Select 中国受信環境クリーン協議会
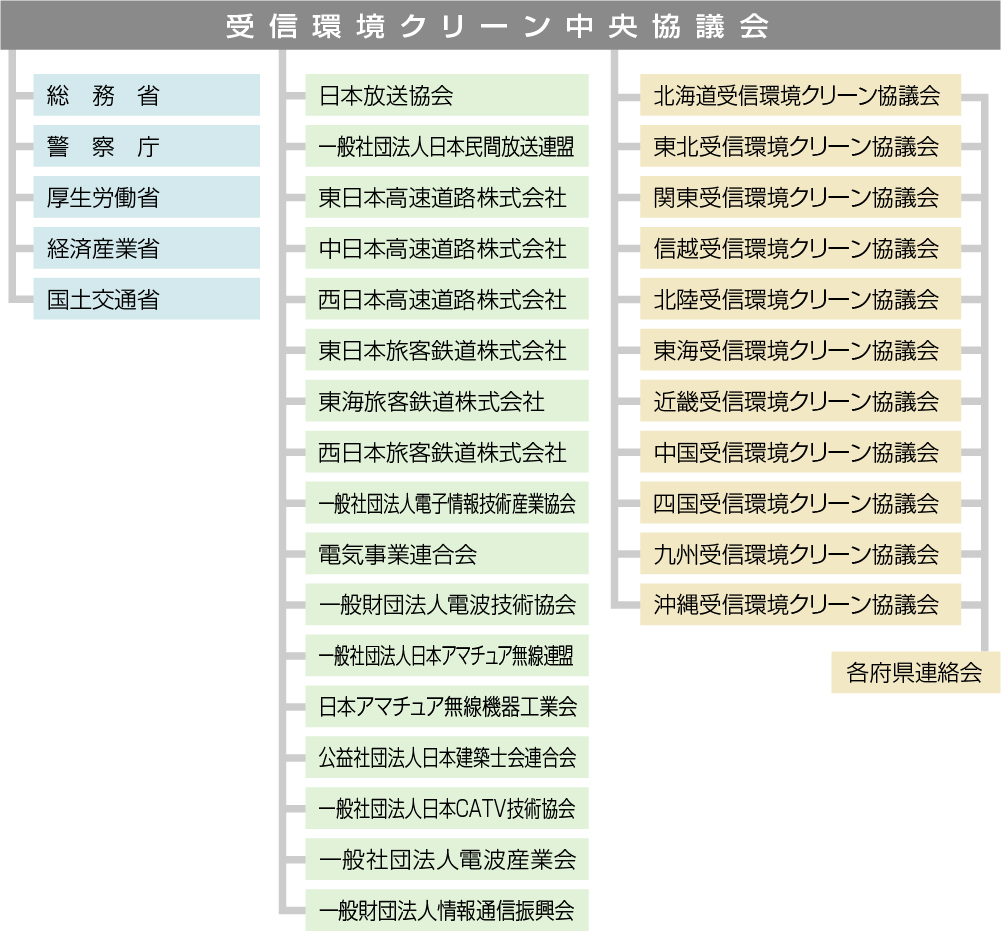The width and height of the screenshot is (1001, 931). click(801, 452)
